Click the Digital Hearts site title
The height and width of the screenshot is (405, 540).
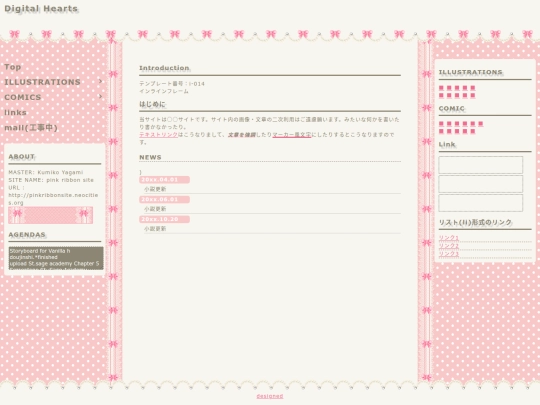[41, 9]
